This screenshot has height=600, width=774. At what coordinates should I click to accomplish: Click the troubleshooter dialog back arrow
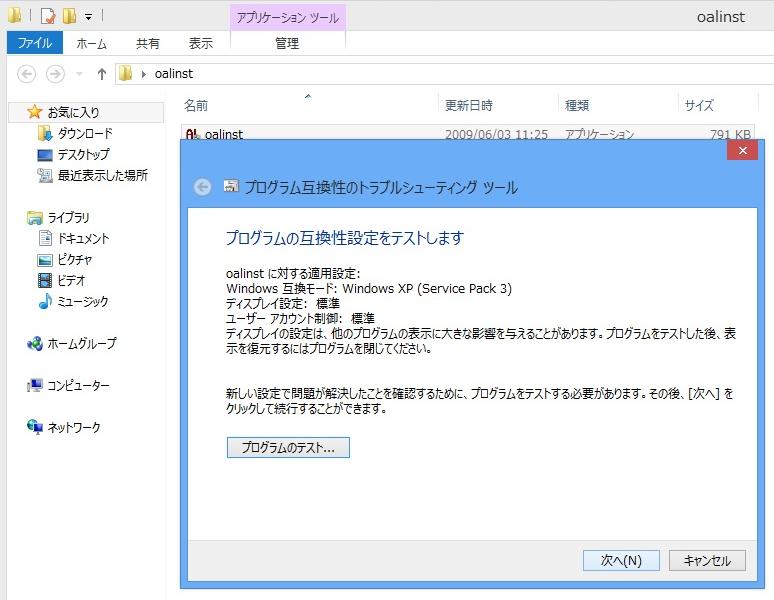point(202,187)
